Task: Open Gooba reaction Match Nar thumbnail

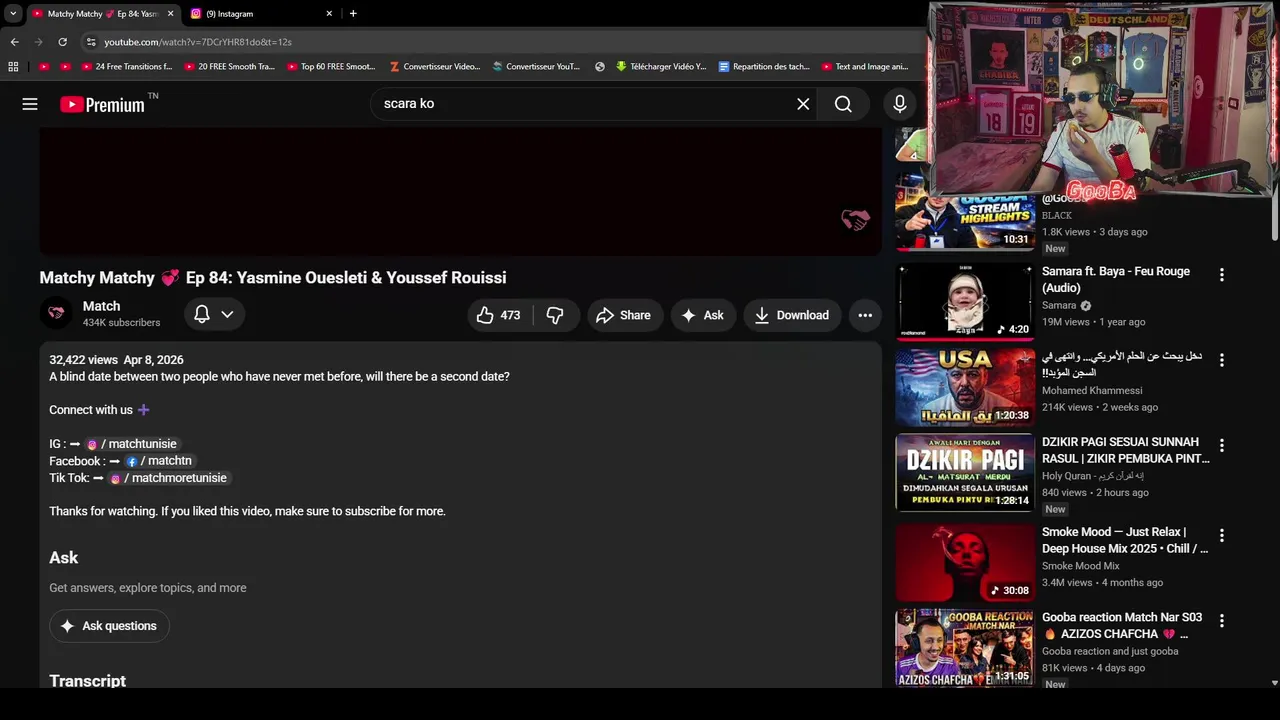Action: click(x=964, y=647)
